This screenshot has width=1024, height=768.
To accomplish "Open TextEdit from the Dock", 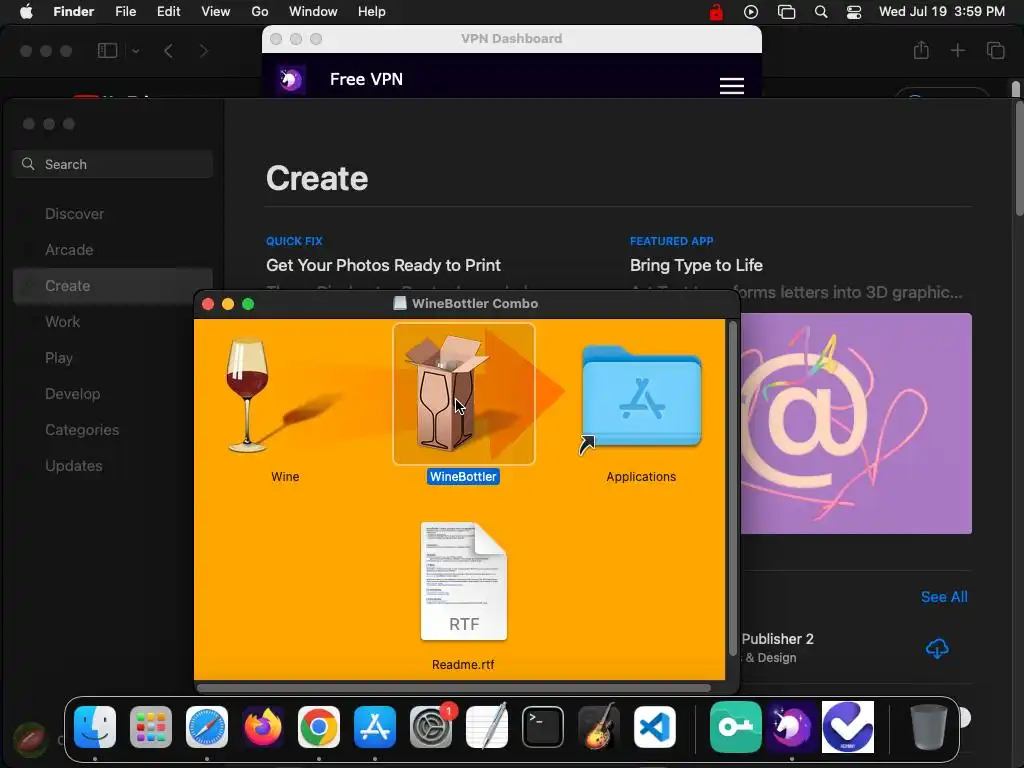I will pyautogui.click(x=487, y=727).
